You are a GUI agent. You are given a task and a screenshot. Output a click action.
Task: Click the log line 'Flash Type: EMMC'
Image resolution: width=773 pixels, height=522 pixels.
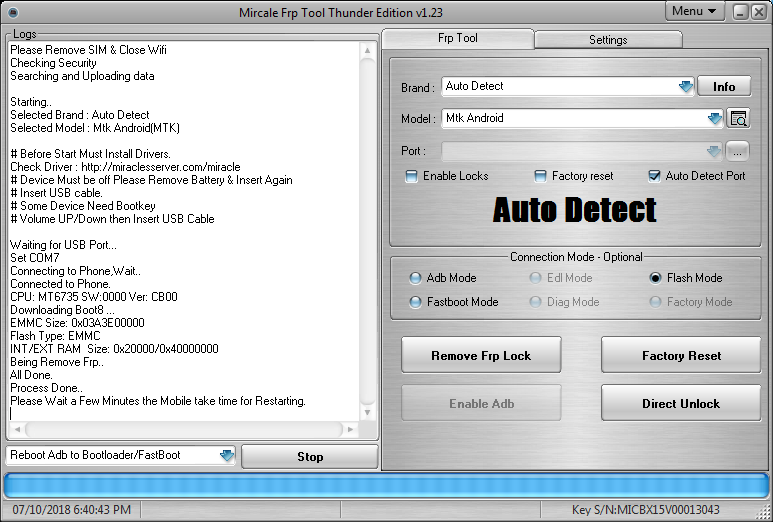click(x=55, y=336)
